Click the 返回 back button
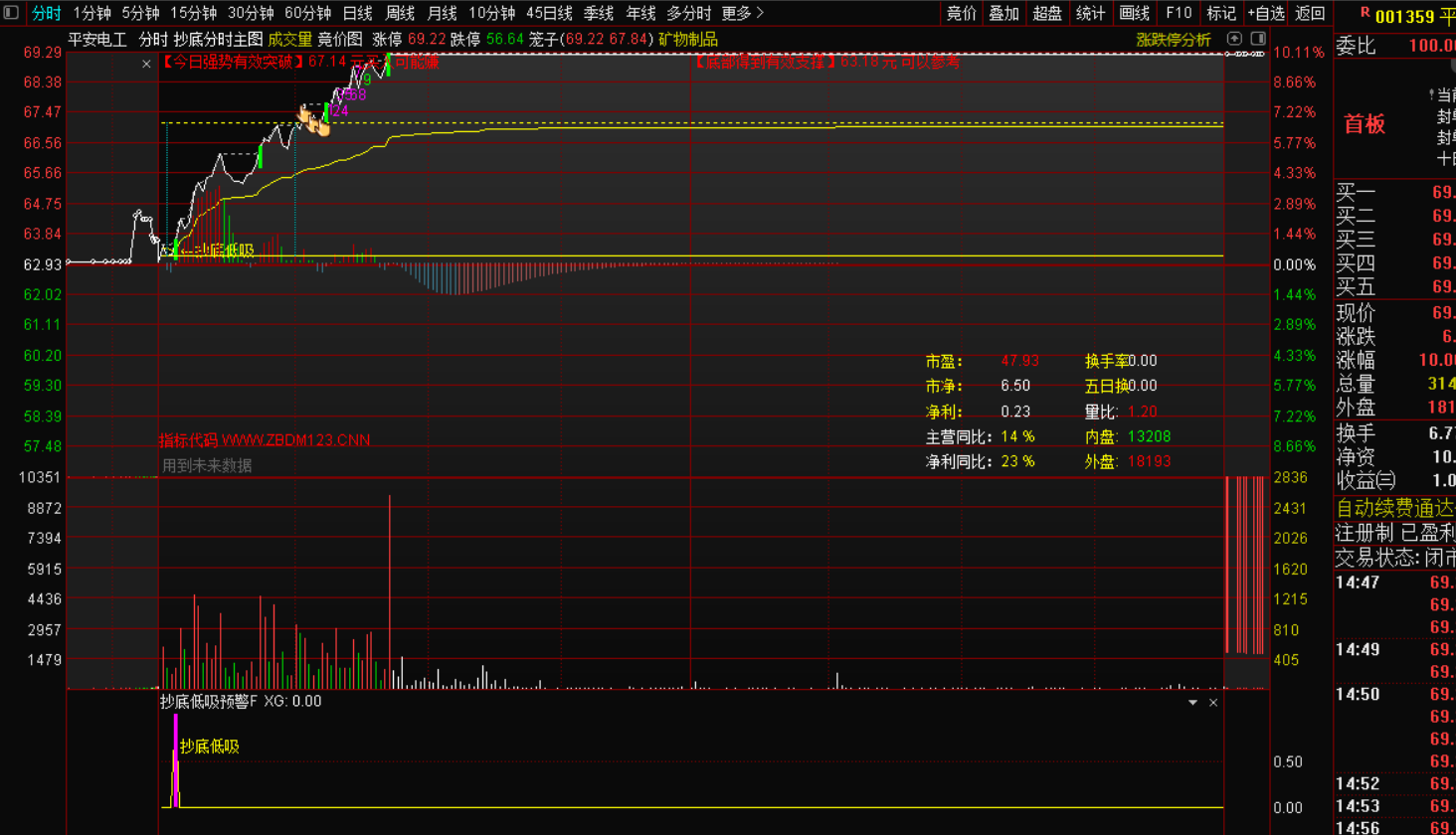The image size is (1456, 835). pyautogui.click(x=1310, y=13)
